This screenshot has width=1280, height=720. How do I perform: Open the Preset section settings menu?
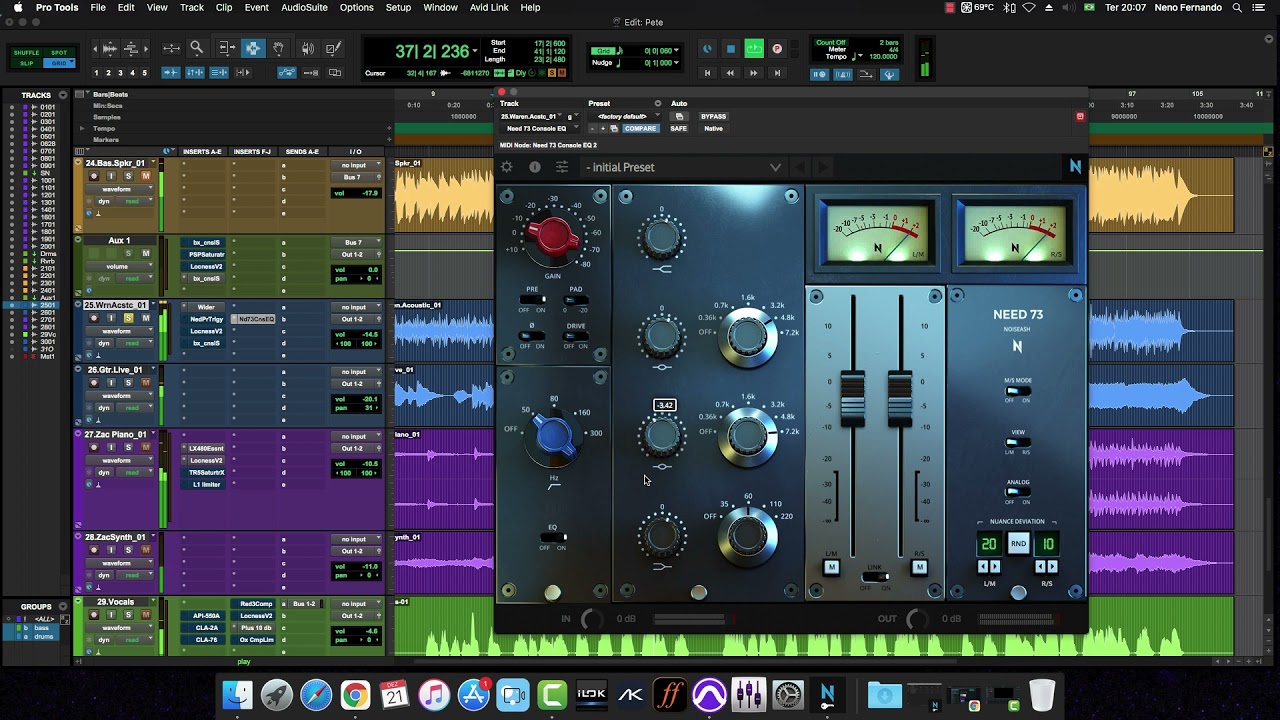pyautogui.click(x=657, y=103)
